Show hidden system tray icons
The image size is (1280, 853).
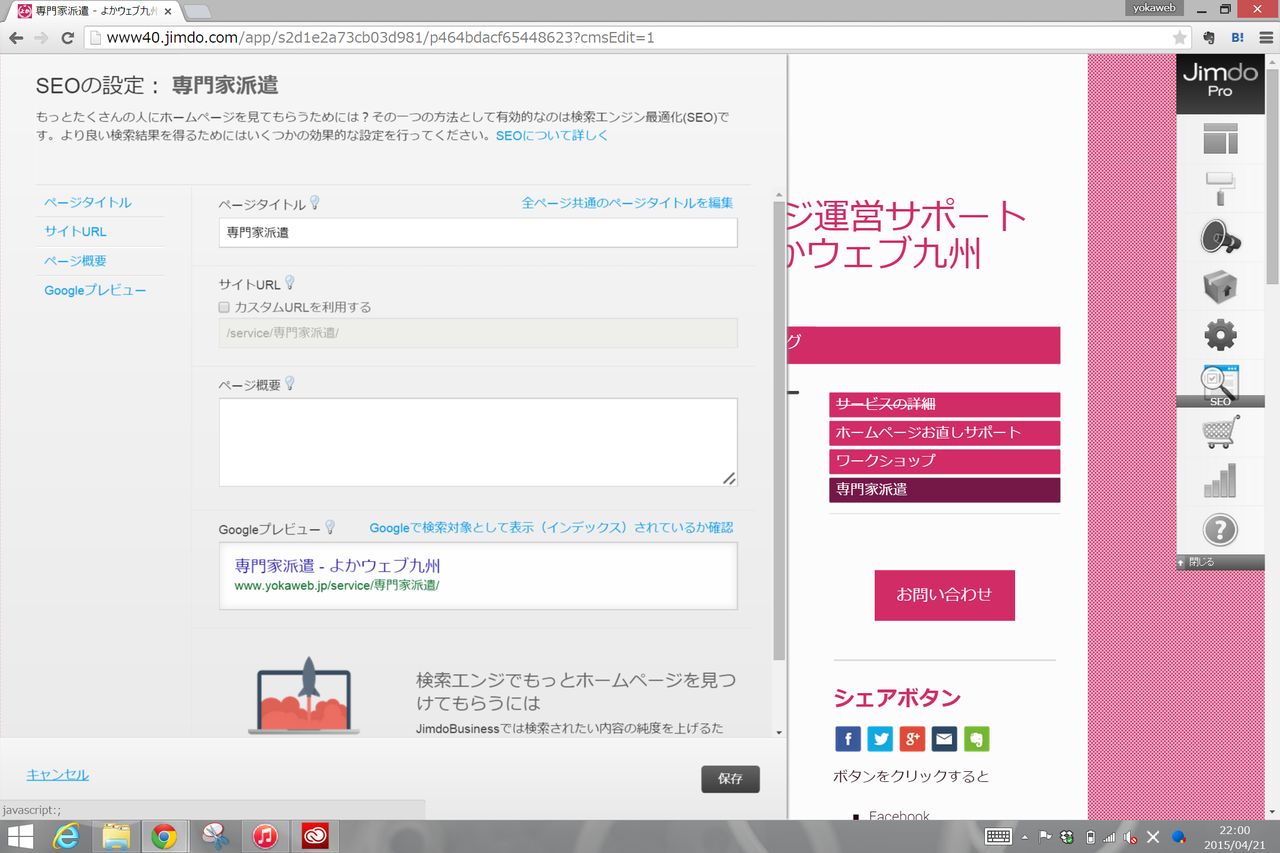(1025, 837)
